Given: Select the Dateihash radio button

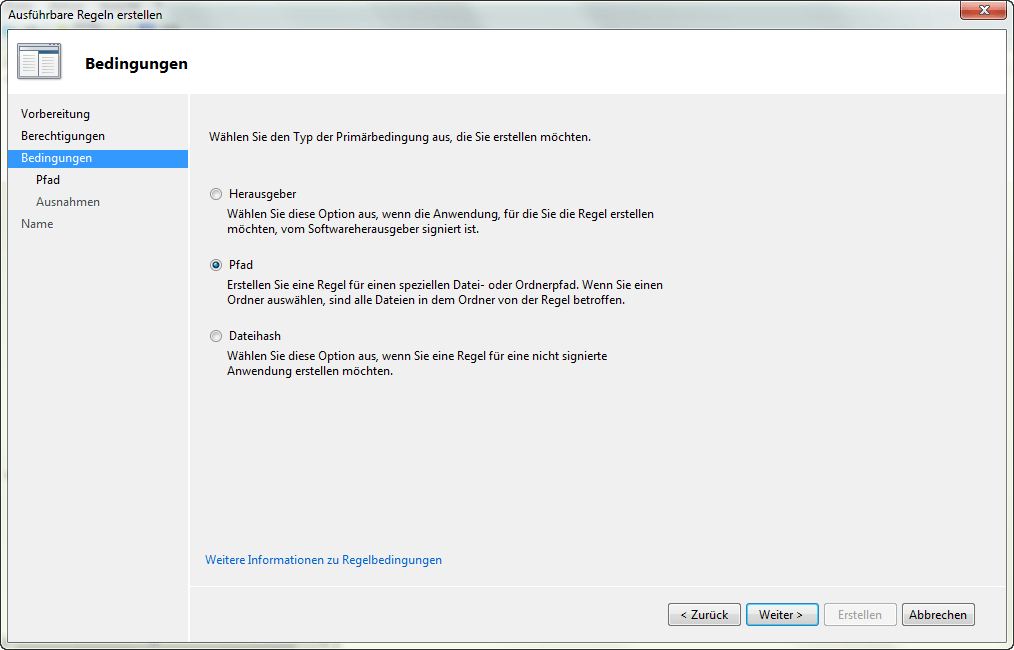Looking at the screenshot, I should (216, 336).
